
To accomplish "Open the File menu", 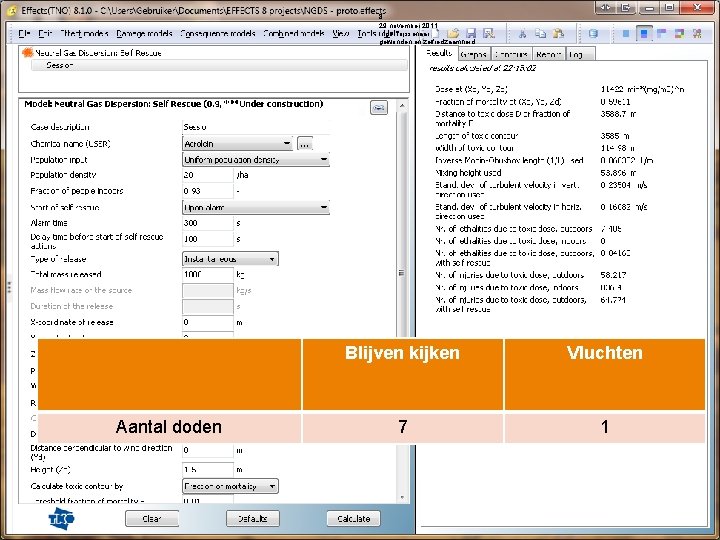I will pyautogui.click(x=24, y=34).
